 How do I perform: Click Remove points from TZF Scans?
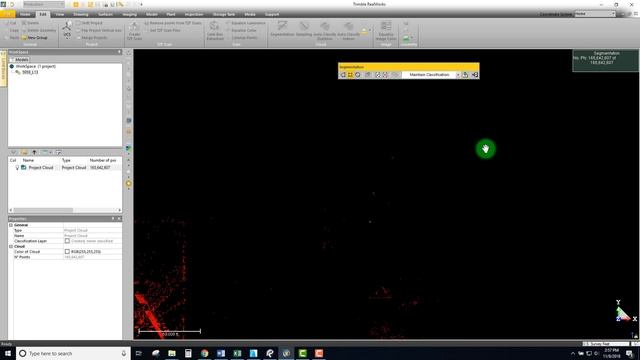coord(173,23)
